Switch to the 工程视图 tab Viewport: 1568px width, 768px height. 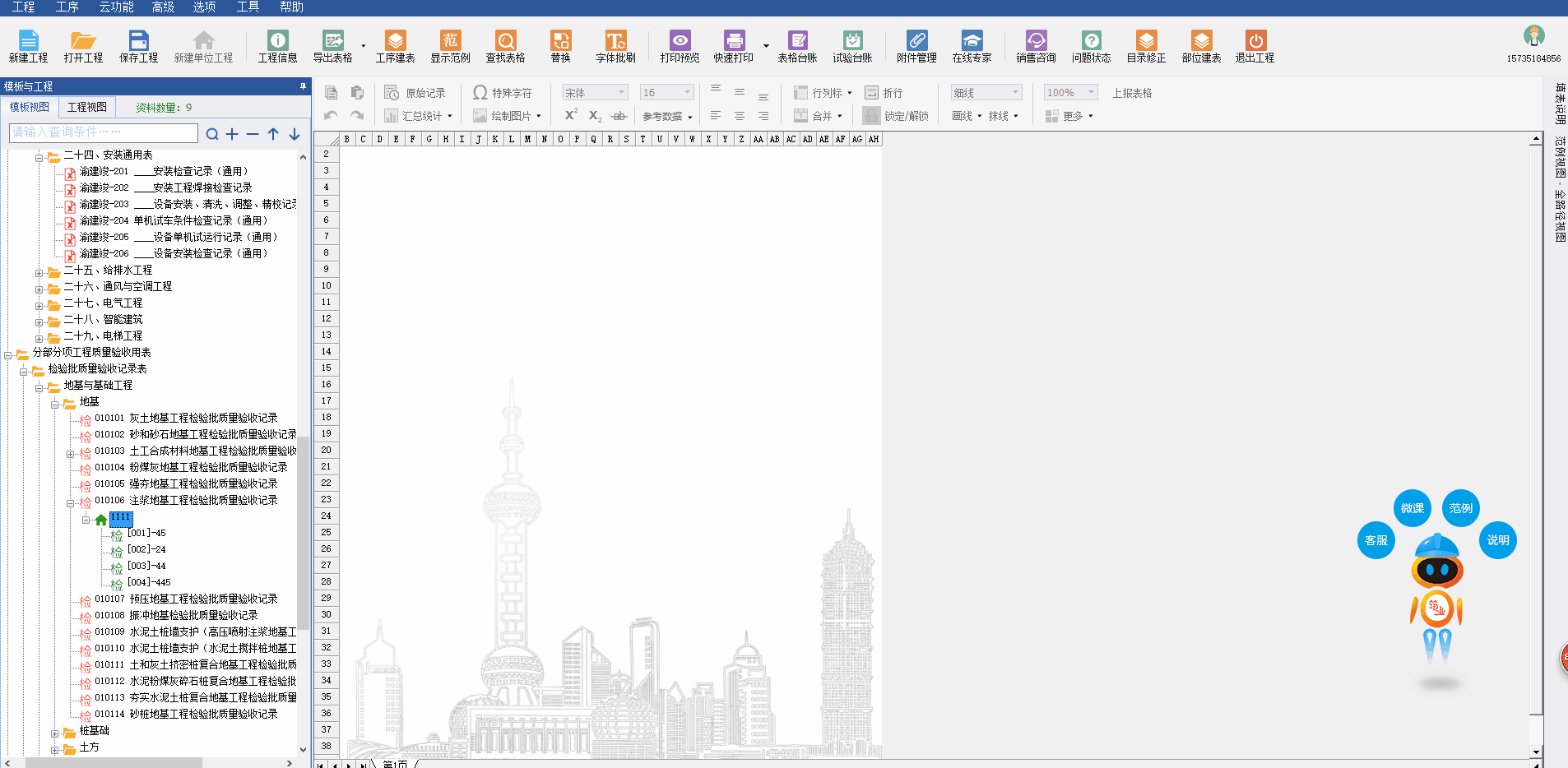86,107
